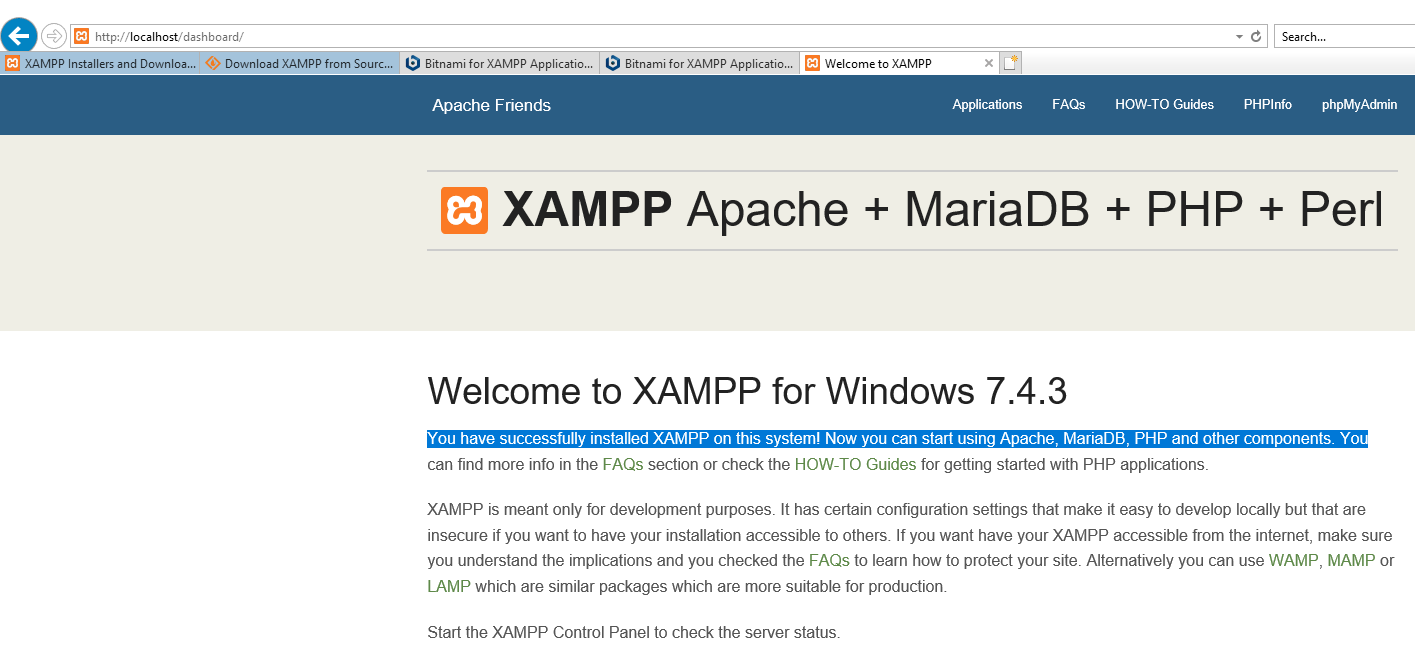The width and height of the screenshot is (1415, 652).
Task: Follow the FAQs link about protecting your site
Action: [x=829, y=560]
